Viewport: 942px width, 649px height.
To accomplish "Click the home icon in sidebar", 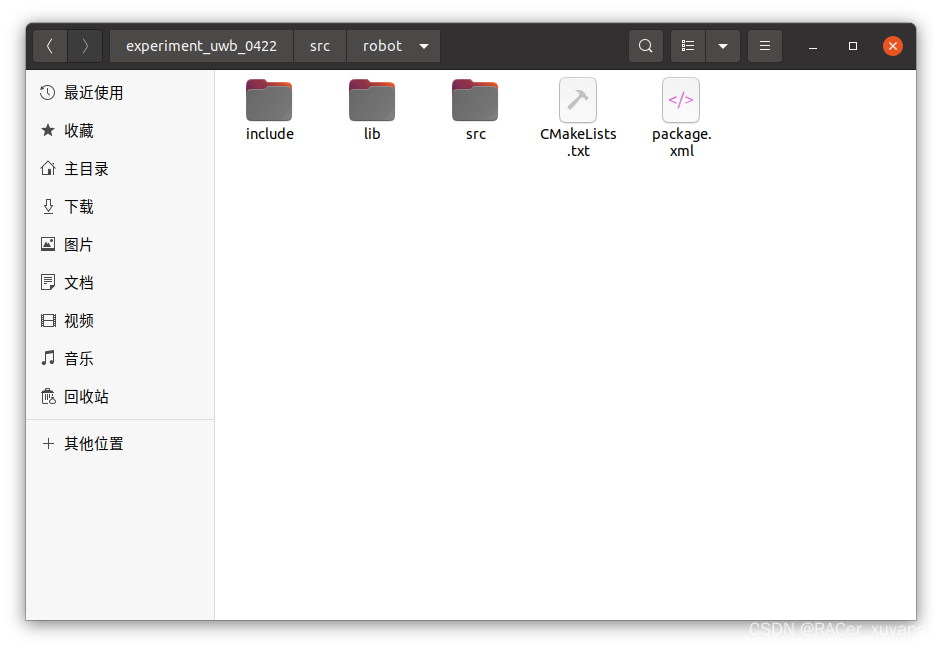I will (x=47, y=168).
